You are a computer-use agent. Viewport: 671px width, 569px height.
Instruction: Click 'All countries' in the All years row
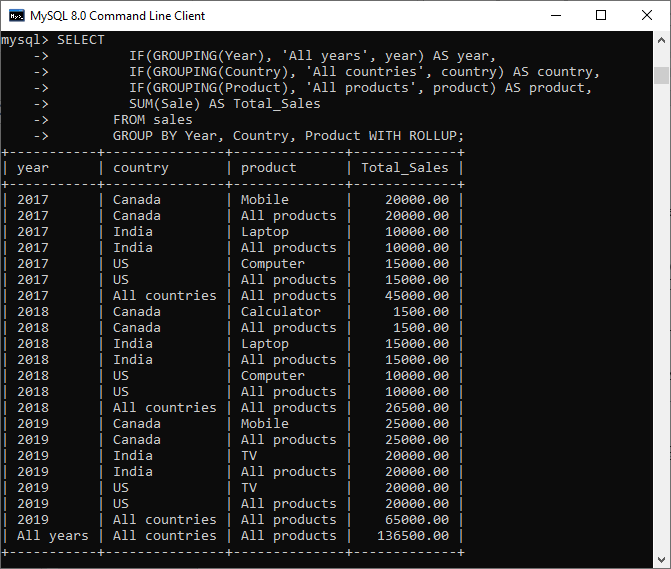coord(165,536)
